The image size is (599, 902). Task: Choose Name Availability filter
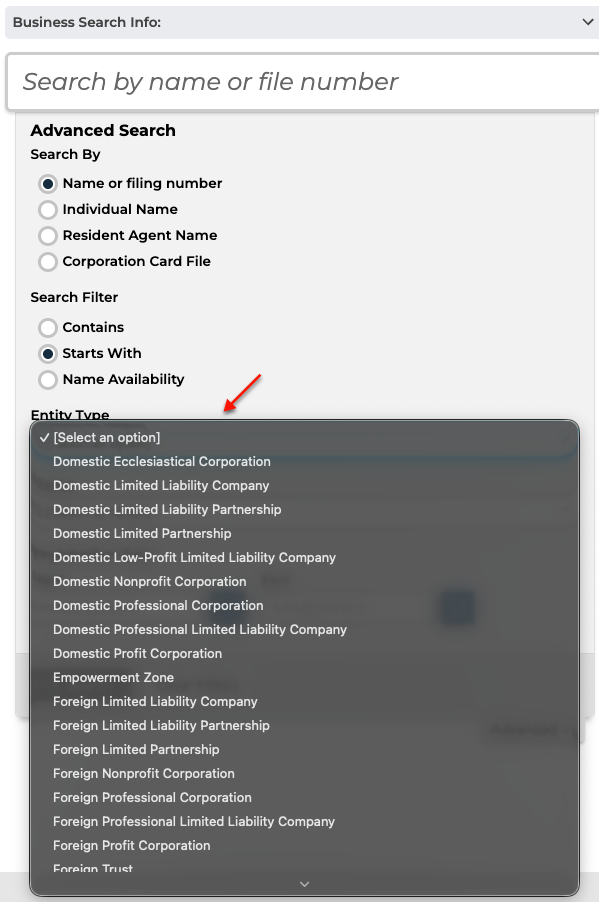(x=48, y=380)
